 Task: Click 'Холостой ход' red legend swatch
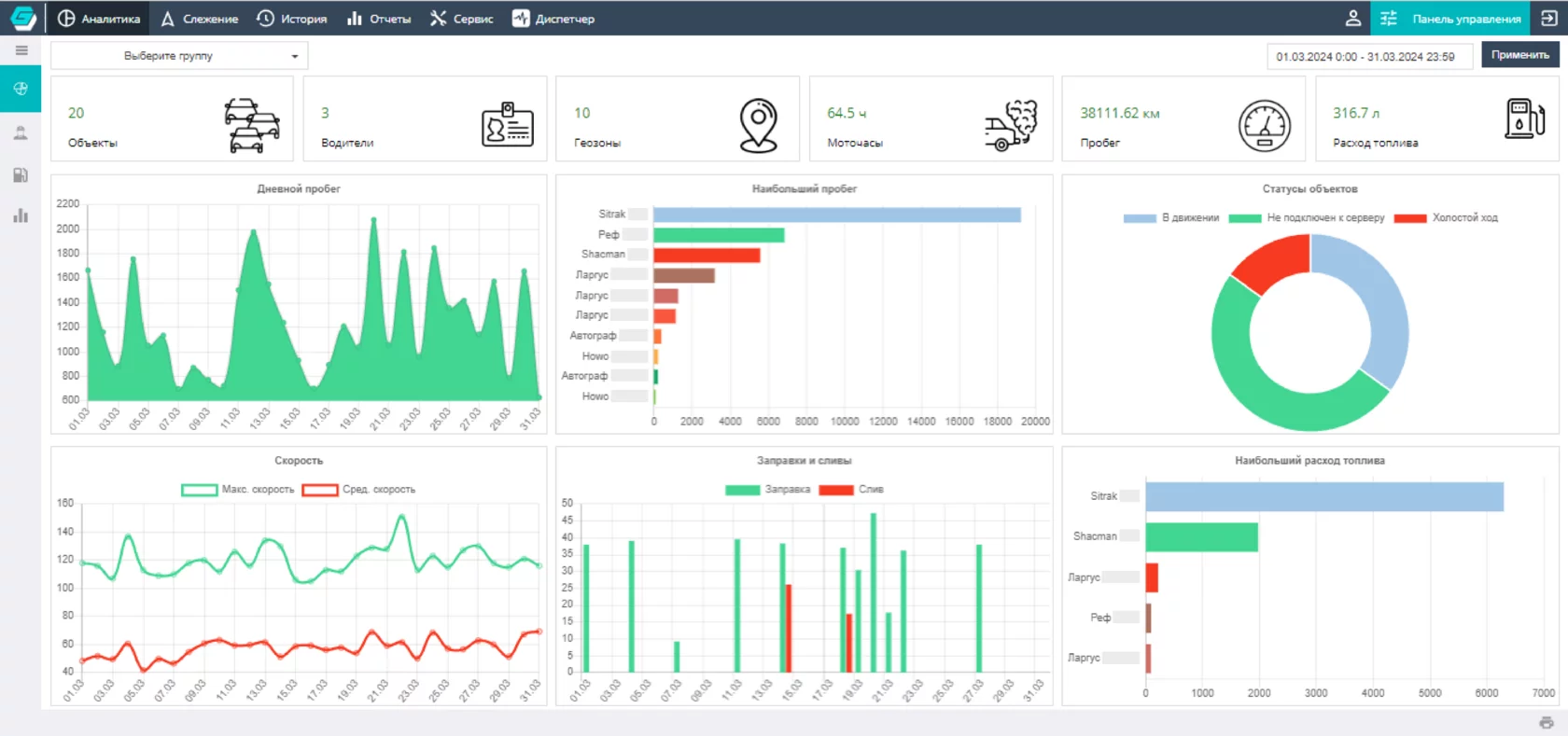point(1409,218)
